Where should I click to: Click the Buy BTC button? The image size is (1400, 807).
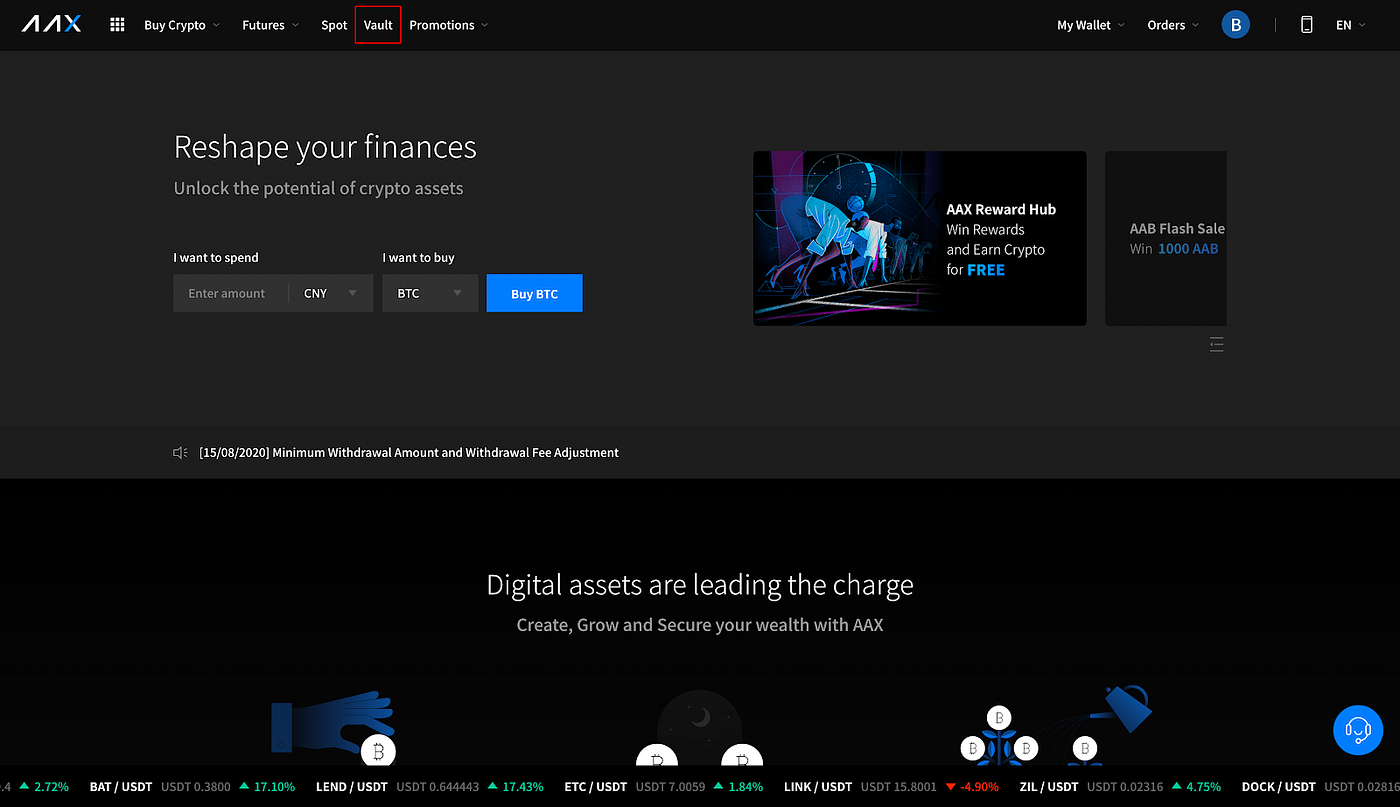[x=534, y=292]
